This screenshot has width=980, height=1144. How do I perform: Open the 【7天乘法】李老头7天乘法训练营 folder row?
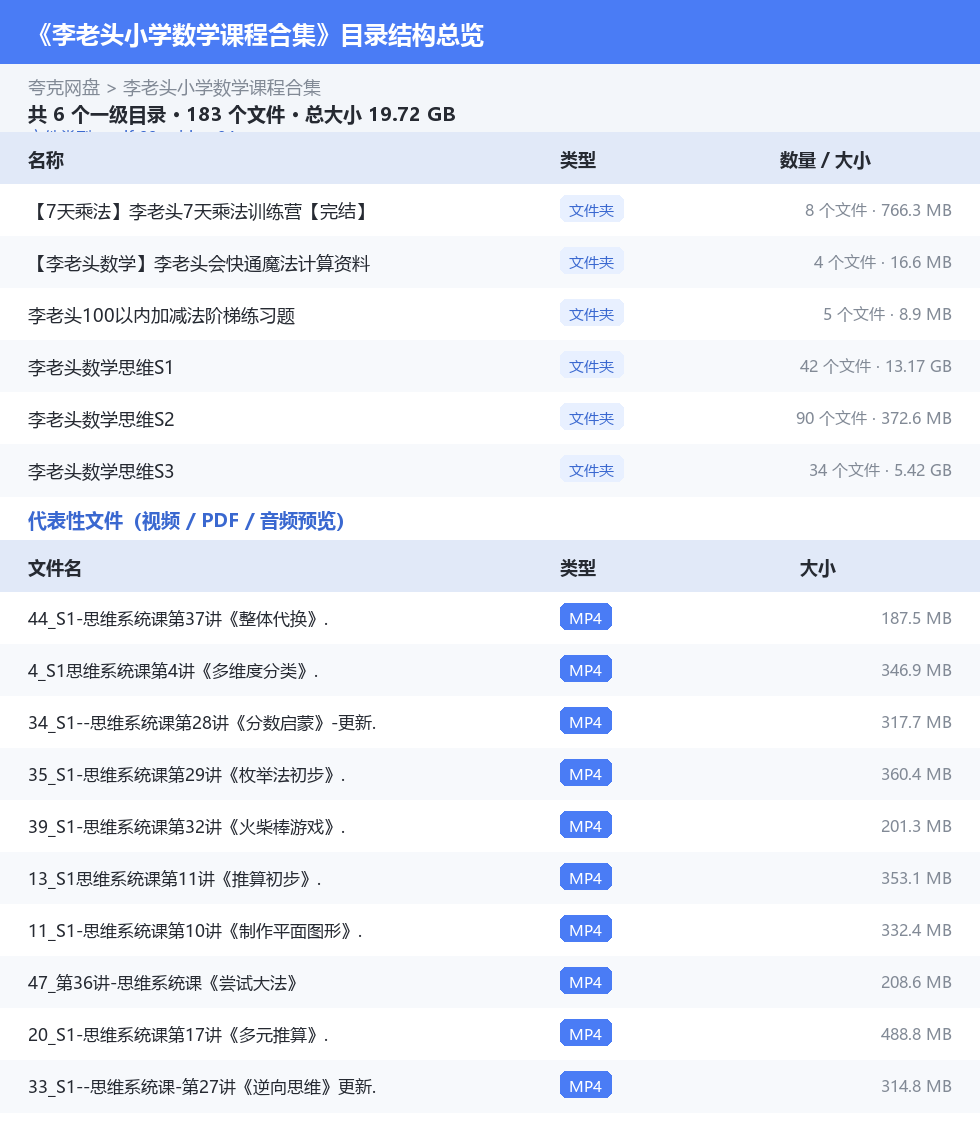(490, 210)
